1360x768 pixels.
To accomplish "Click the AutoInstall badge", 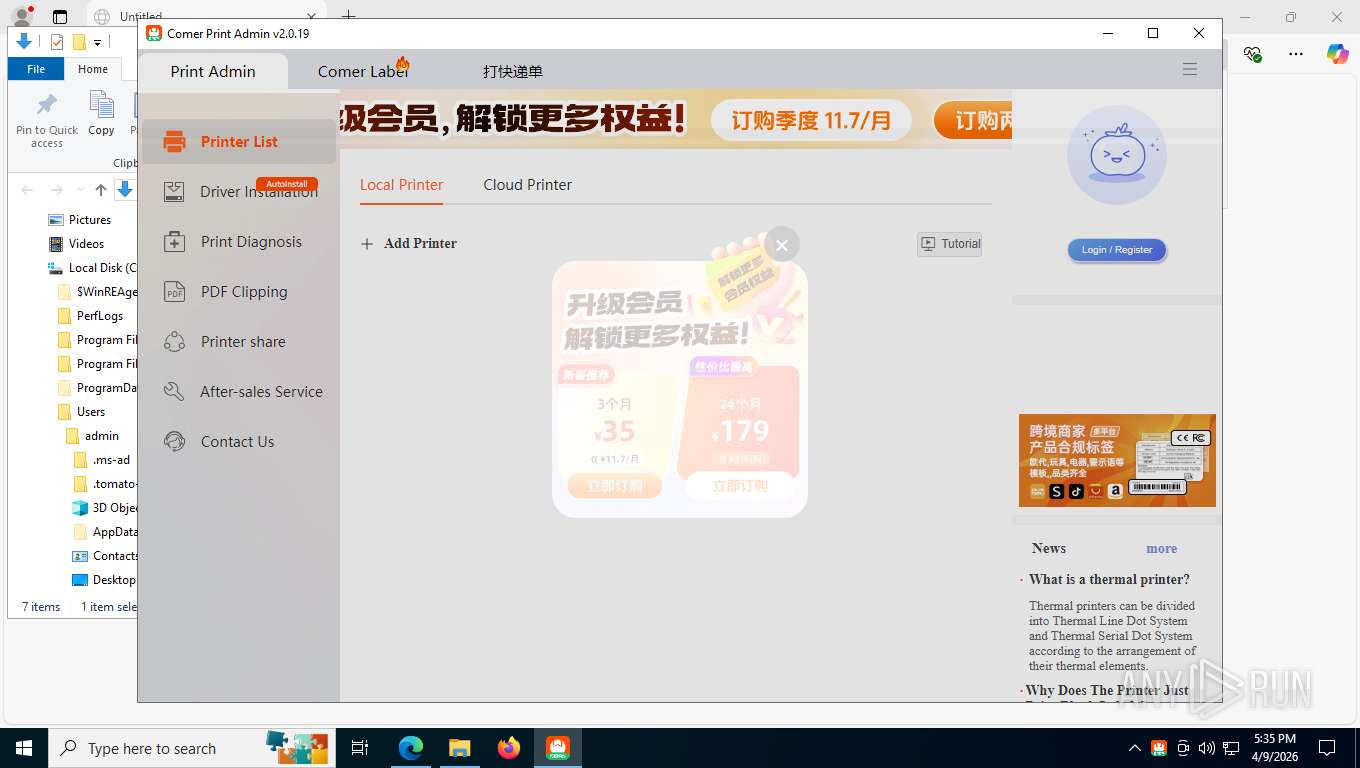I will (287, 184).
